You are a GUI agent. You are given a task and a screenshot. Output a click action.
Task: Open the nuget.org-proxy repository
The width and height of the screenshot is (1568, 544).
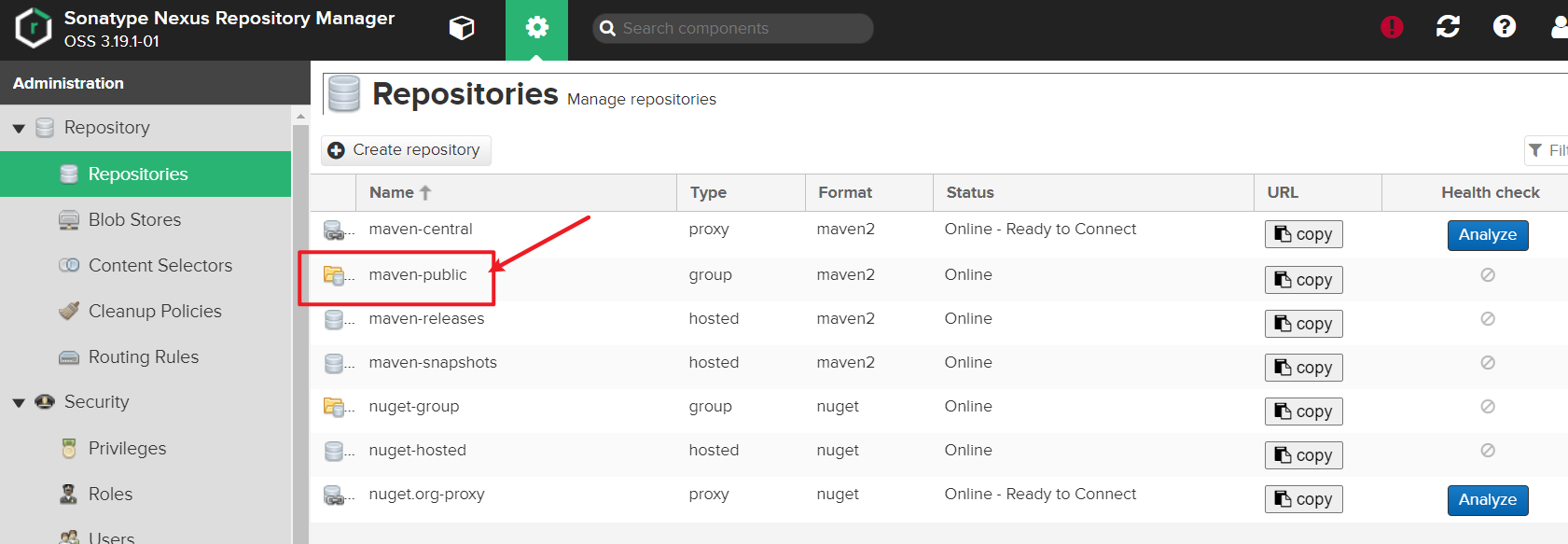938,498
